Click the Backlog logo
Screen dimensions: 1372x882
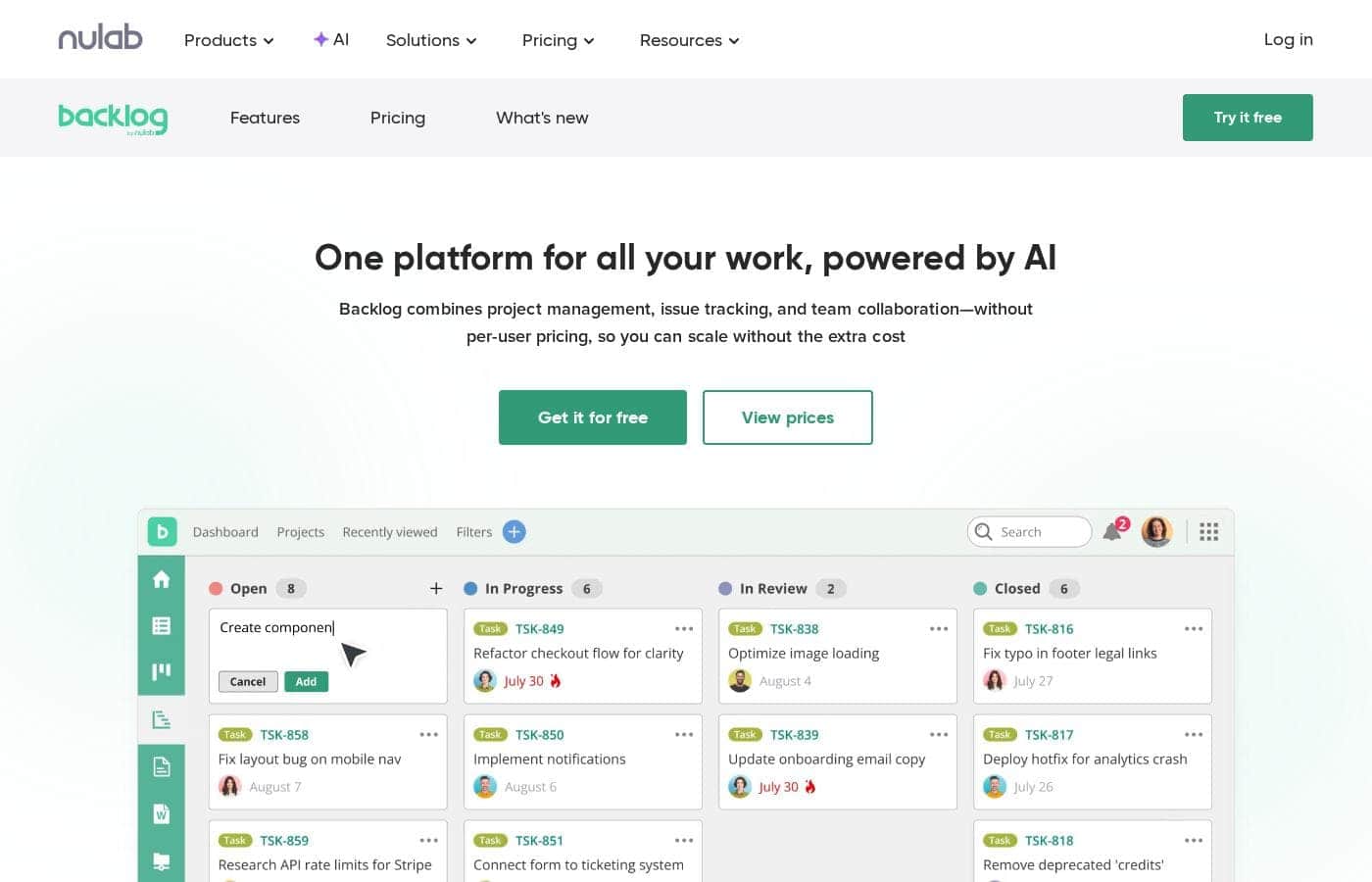point(113,119)
